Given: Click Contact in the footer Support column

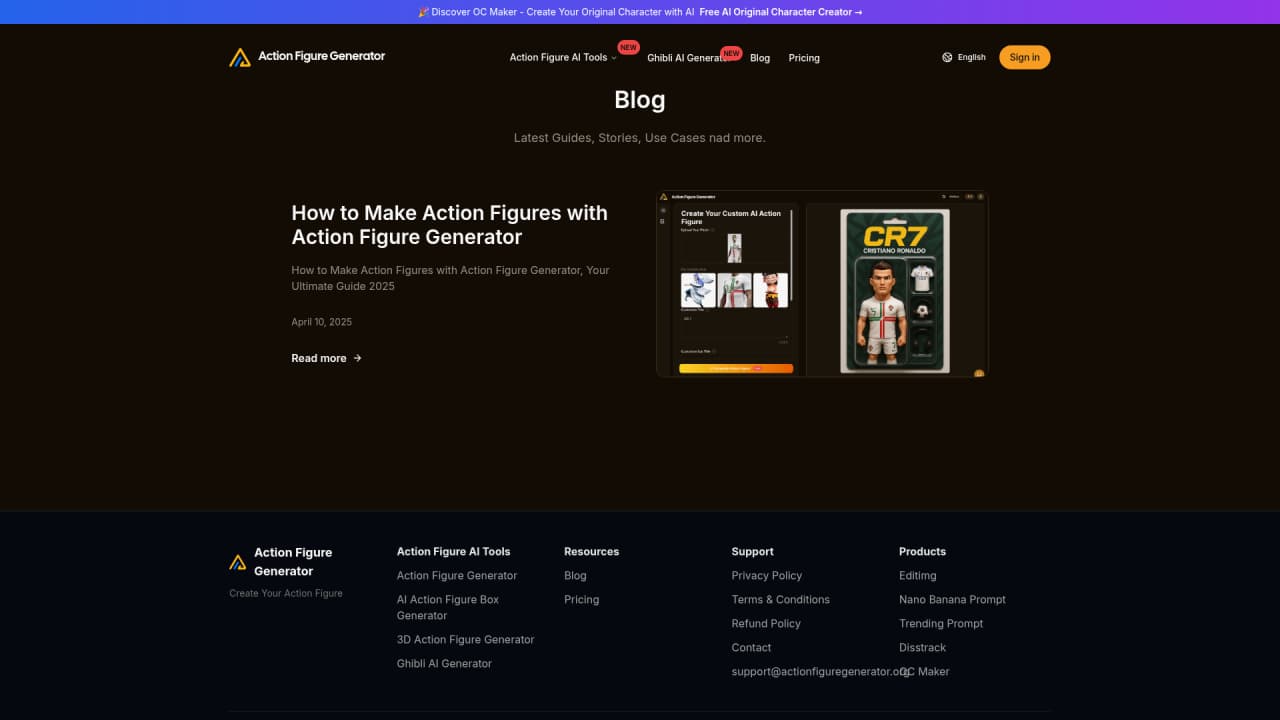Looking at the screenshot, I should coord(751,648).
